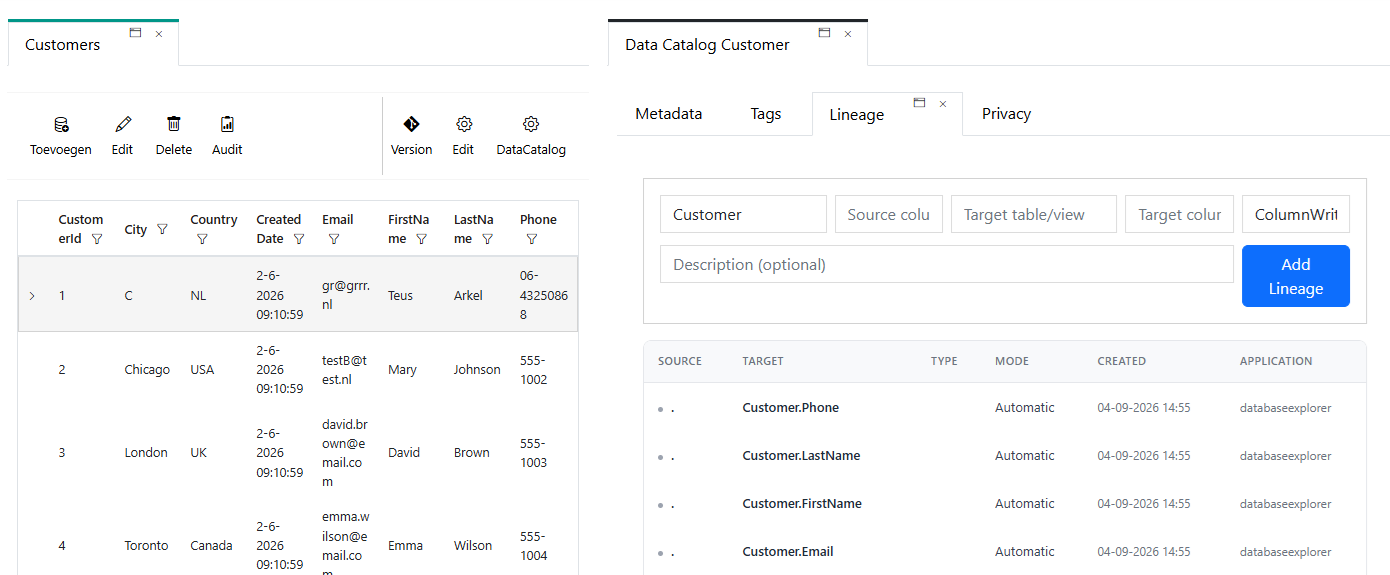This screenshot has height=575, width=1390.
Task: Filter the Country column
Action: click(202, 239)
